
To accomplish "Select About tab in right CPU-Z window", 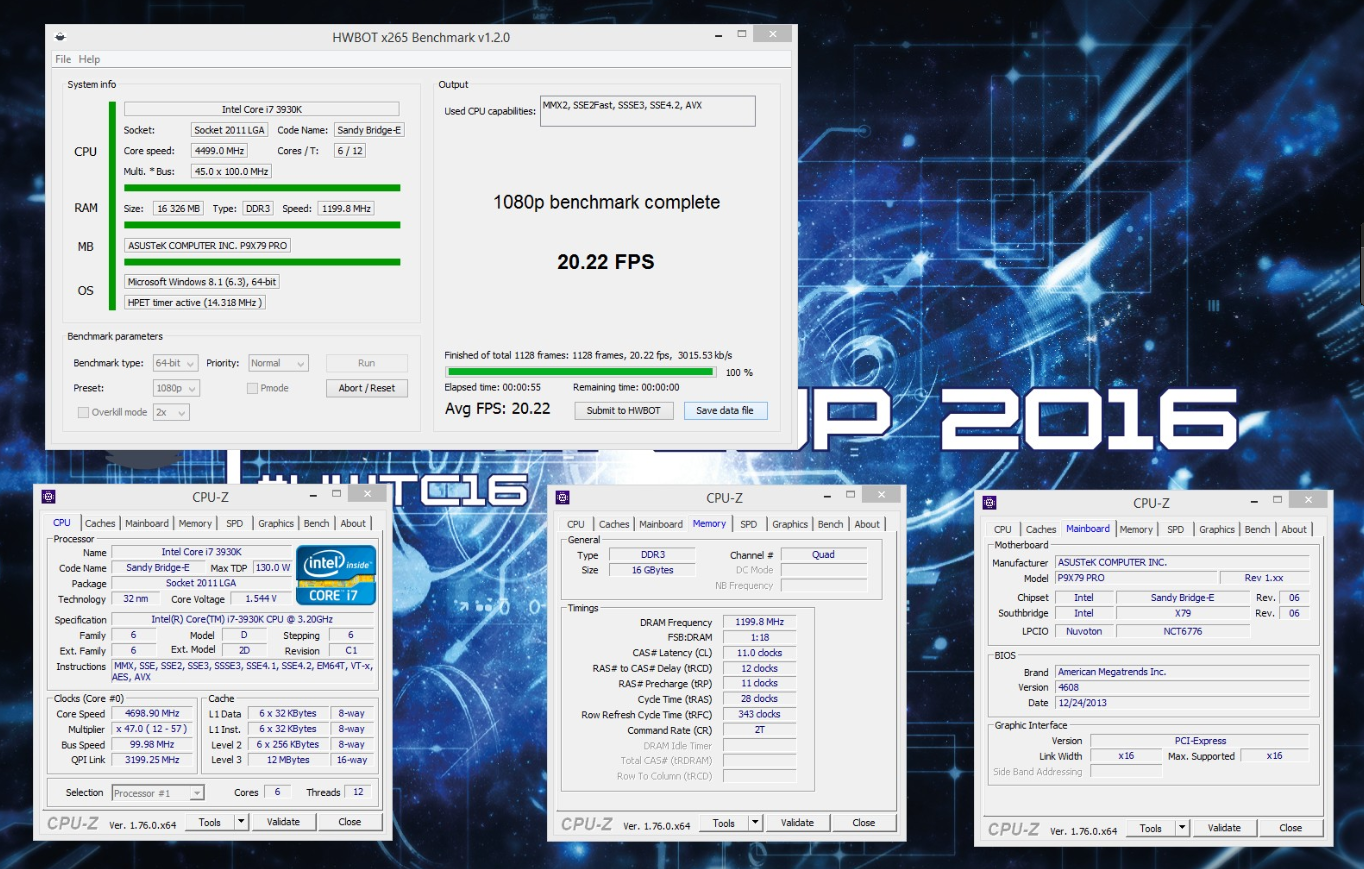I will (1294, 530).
